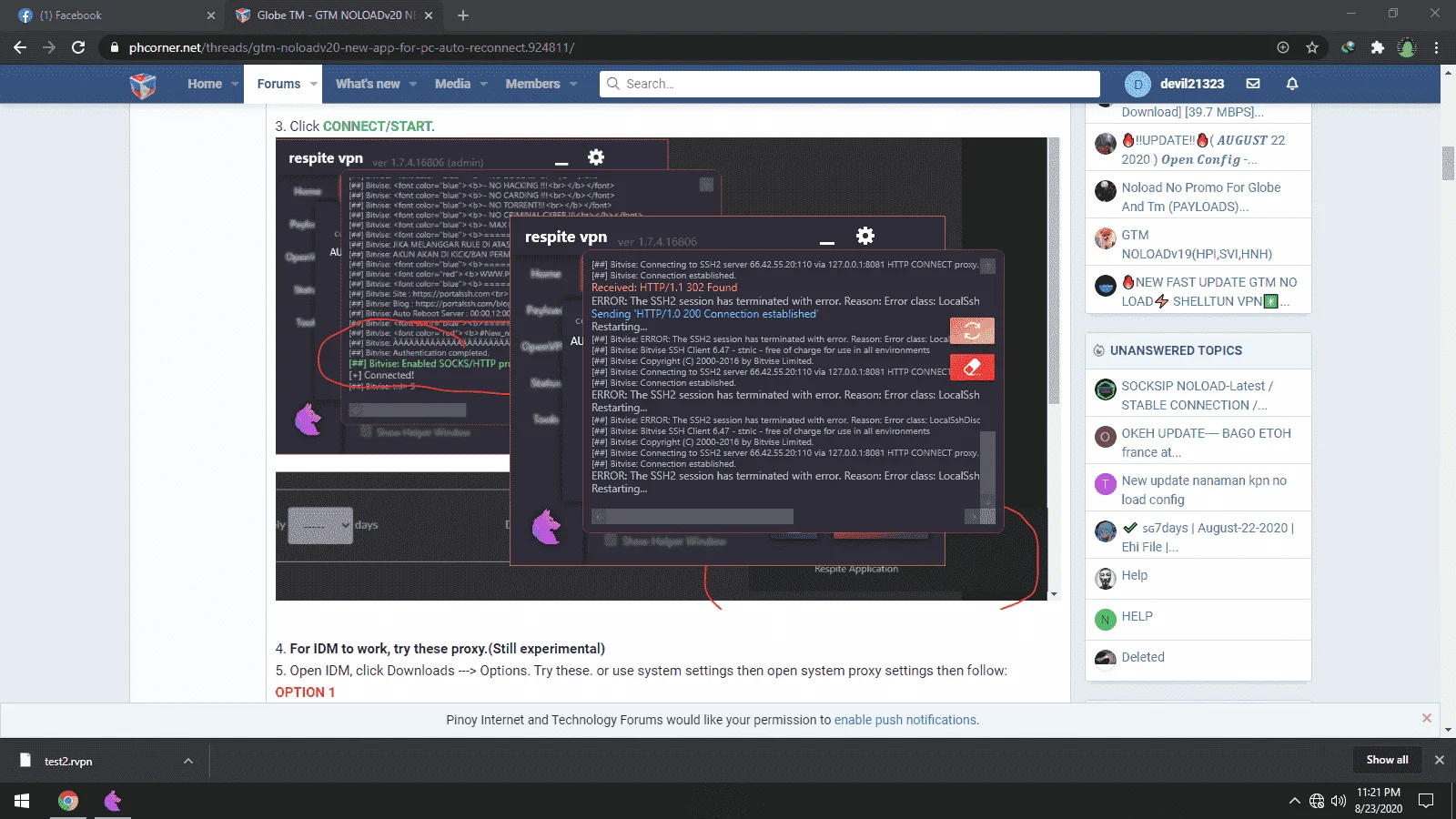Close the Facebook tab
The height and width of the screenshot is (819, 1456).
211,15
